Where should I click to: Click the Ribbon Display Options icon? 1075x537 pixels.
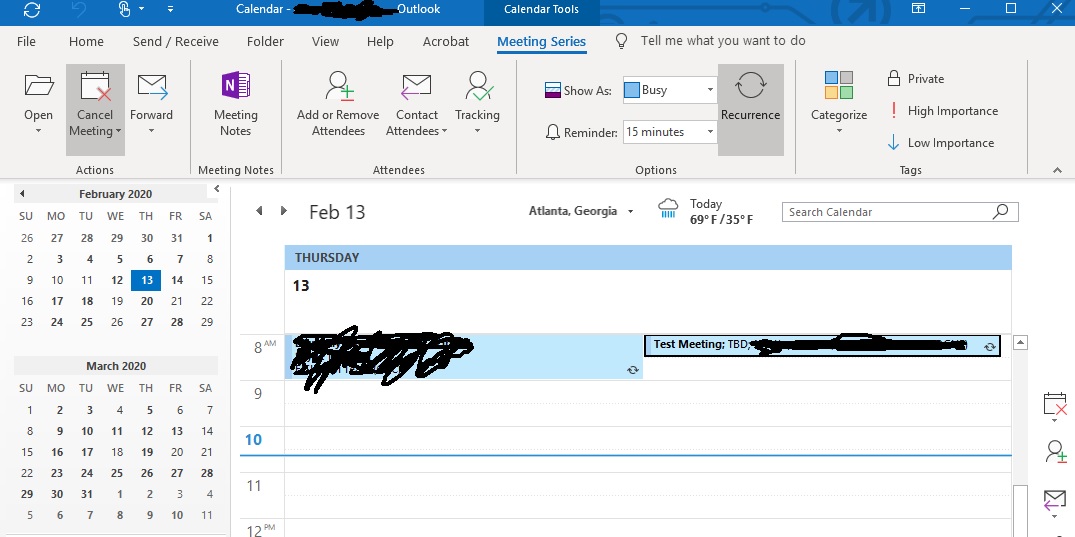tap(918, 8)
